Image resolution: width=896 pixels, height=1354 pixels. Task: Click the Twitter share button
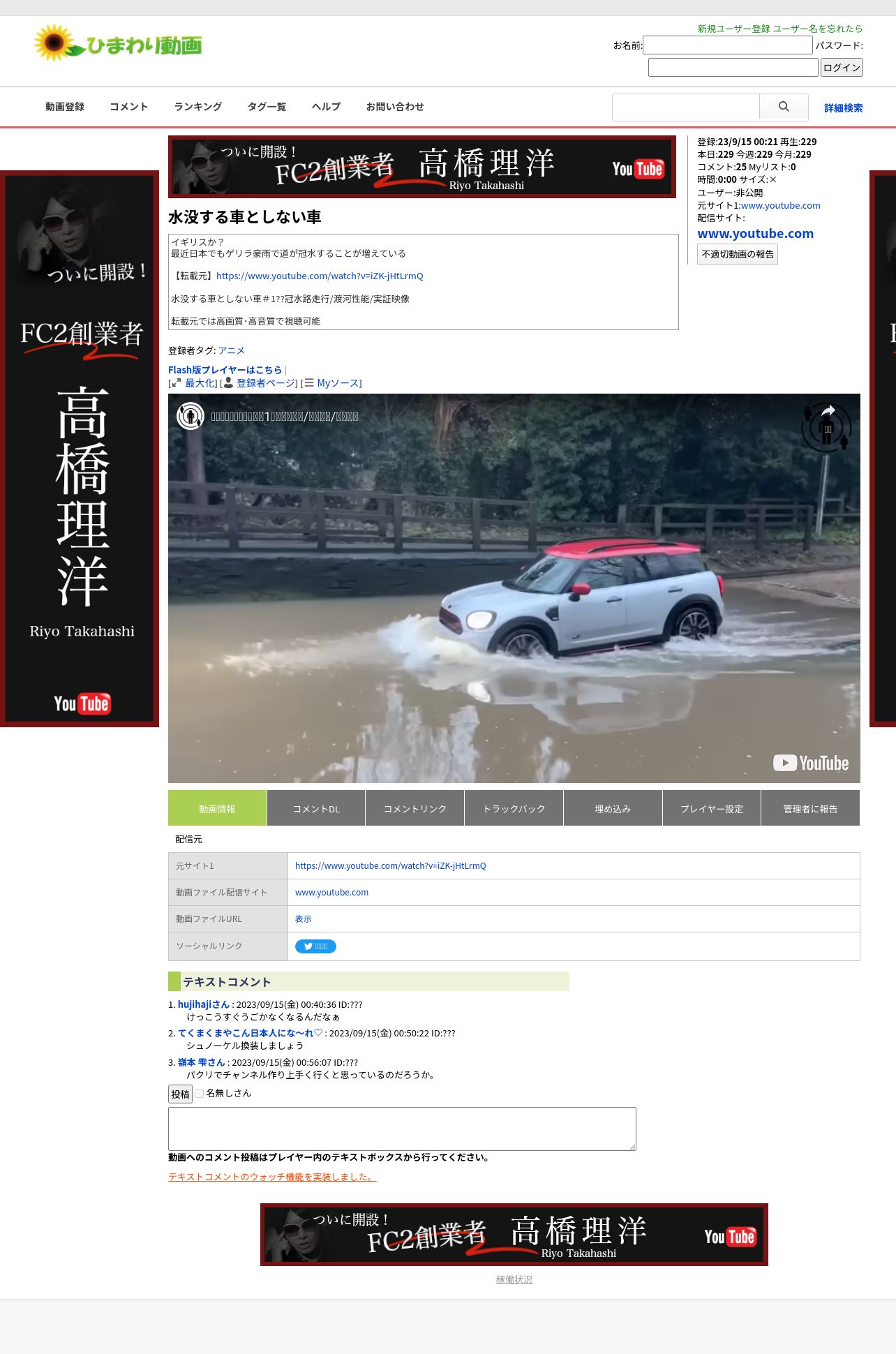pyautogui.click(x=315, y=946)
